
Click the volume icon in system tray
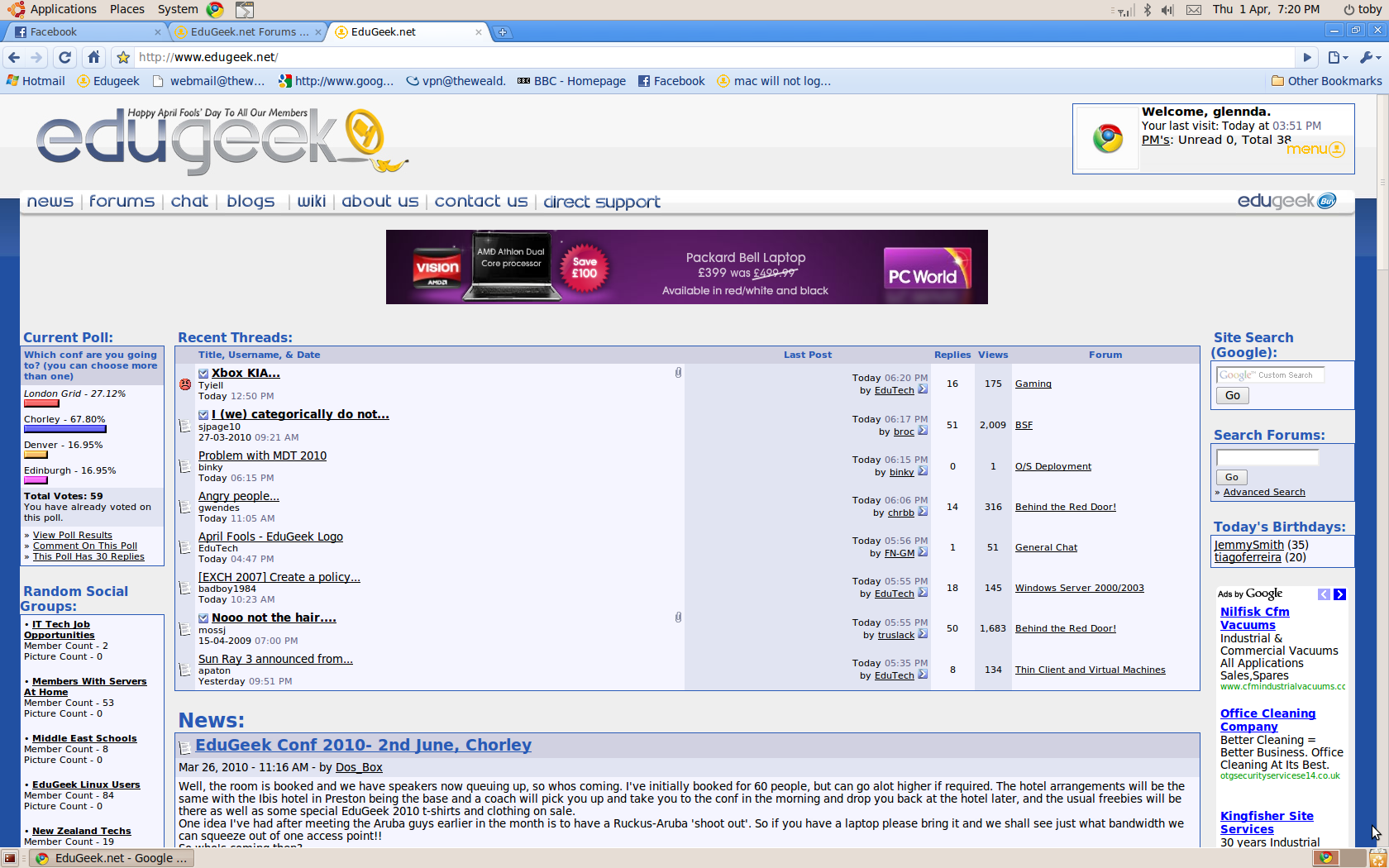[1167, 10]
